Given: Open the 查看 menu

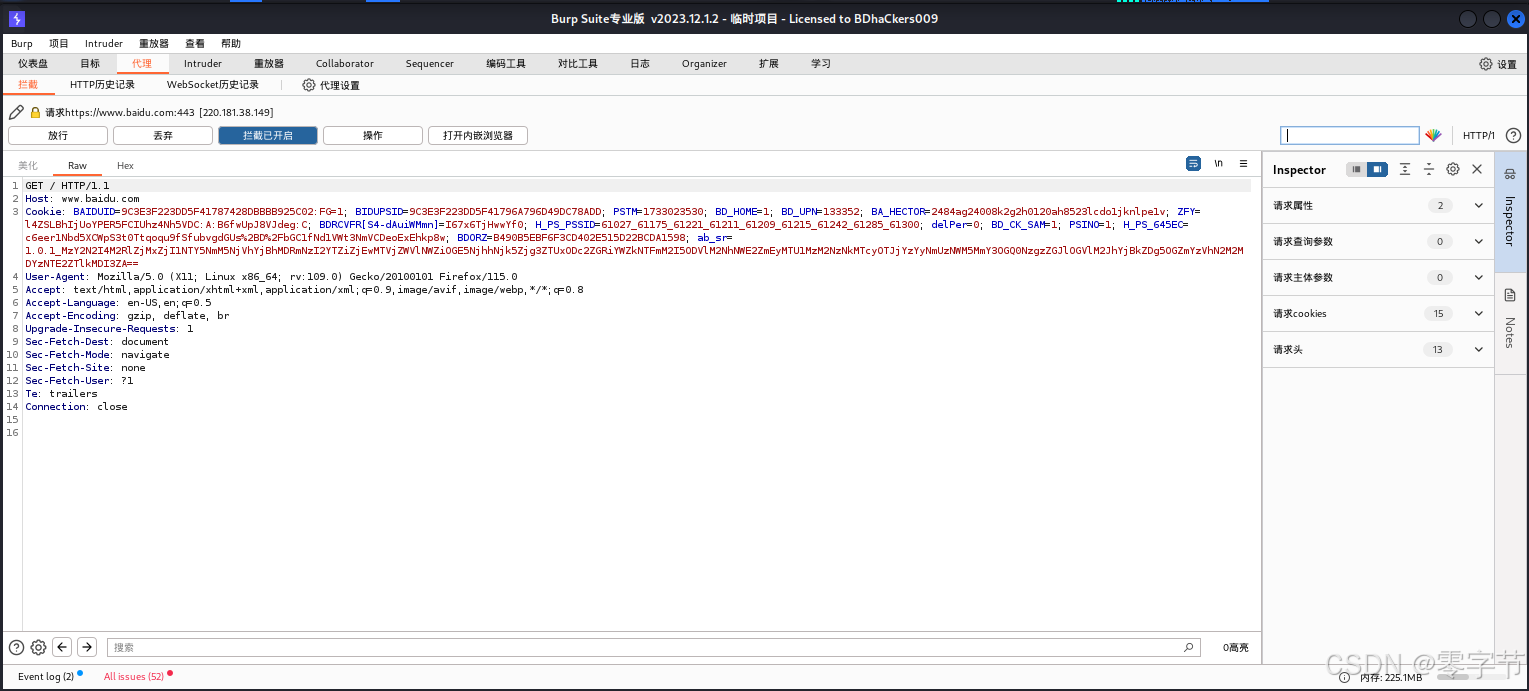Looking at the screenshot, I should [x=195, y=44].
